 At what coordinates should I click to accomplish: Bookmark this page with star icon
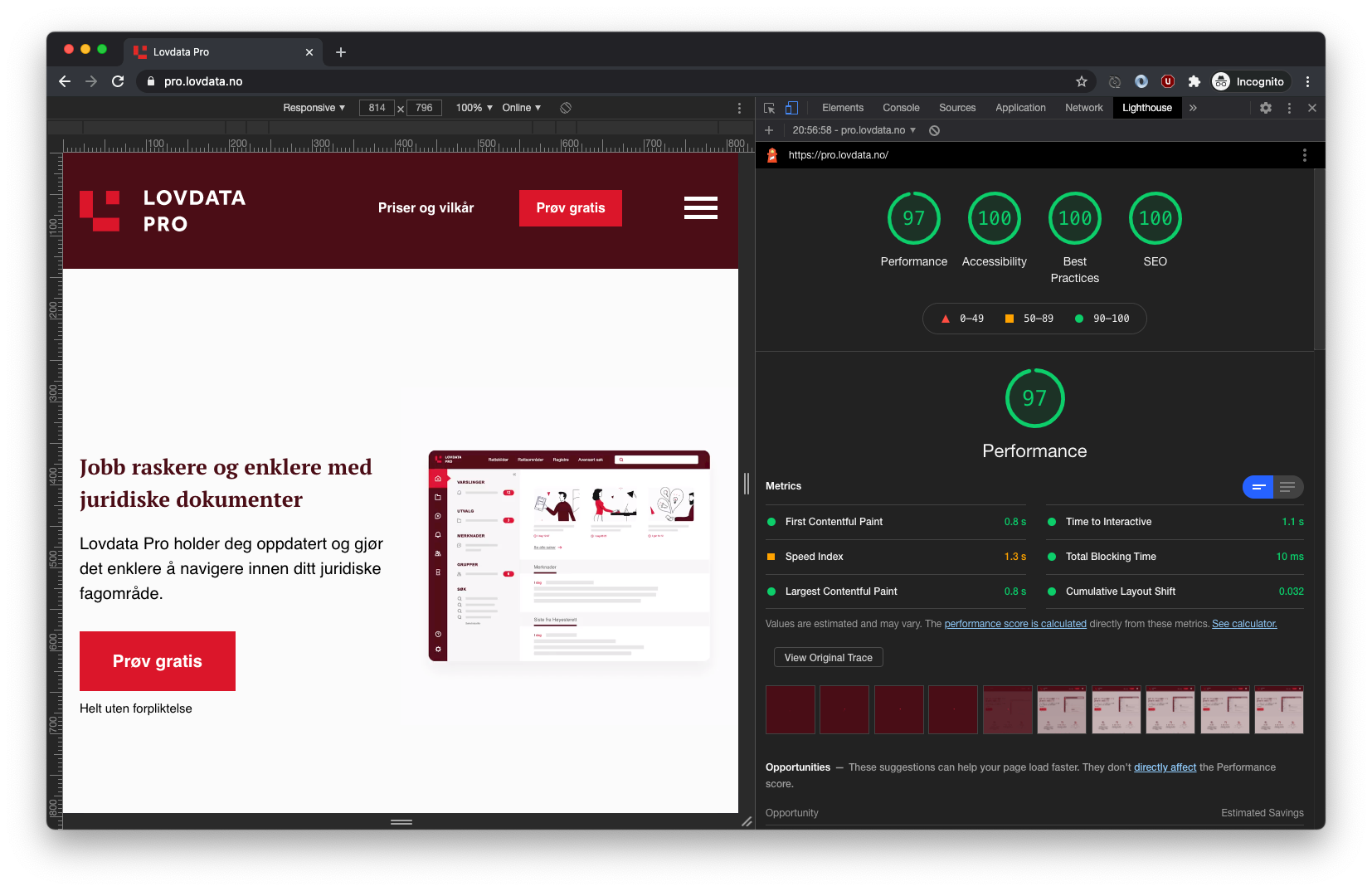(1082, 81)
